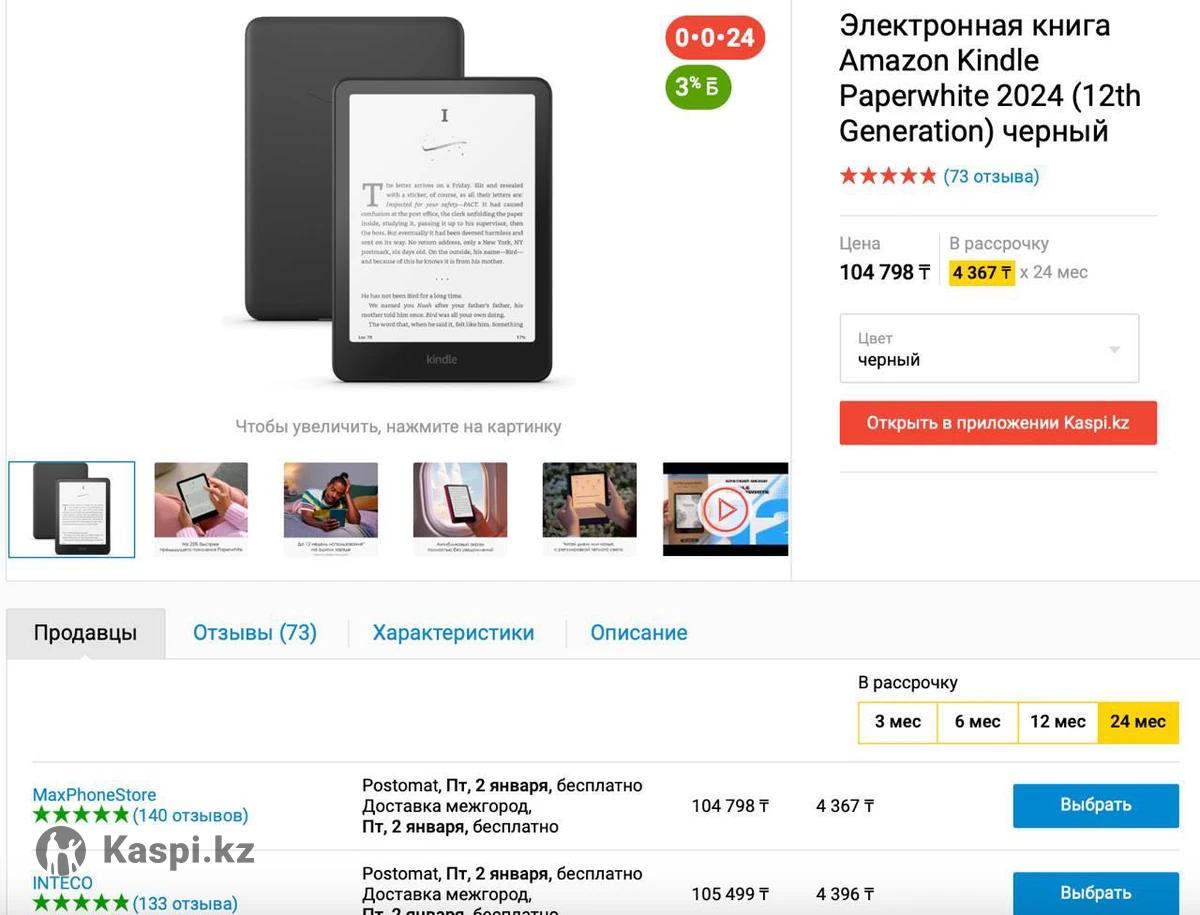Select the 6 мес installment option
Screen dimensions: 1200x915
pyautogui.click(x=977, y=722)
